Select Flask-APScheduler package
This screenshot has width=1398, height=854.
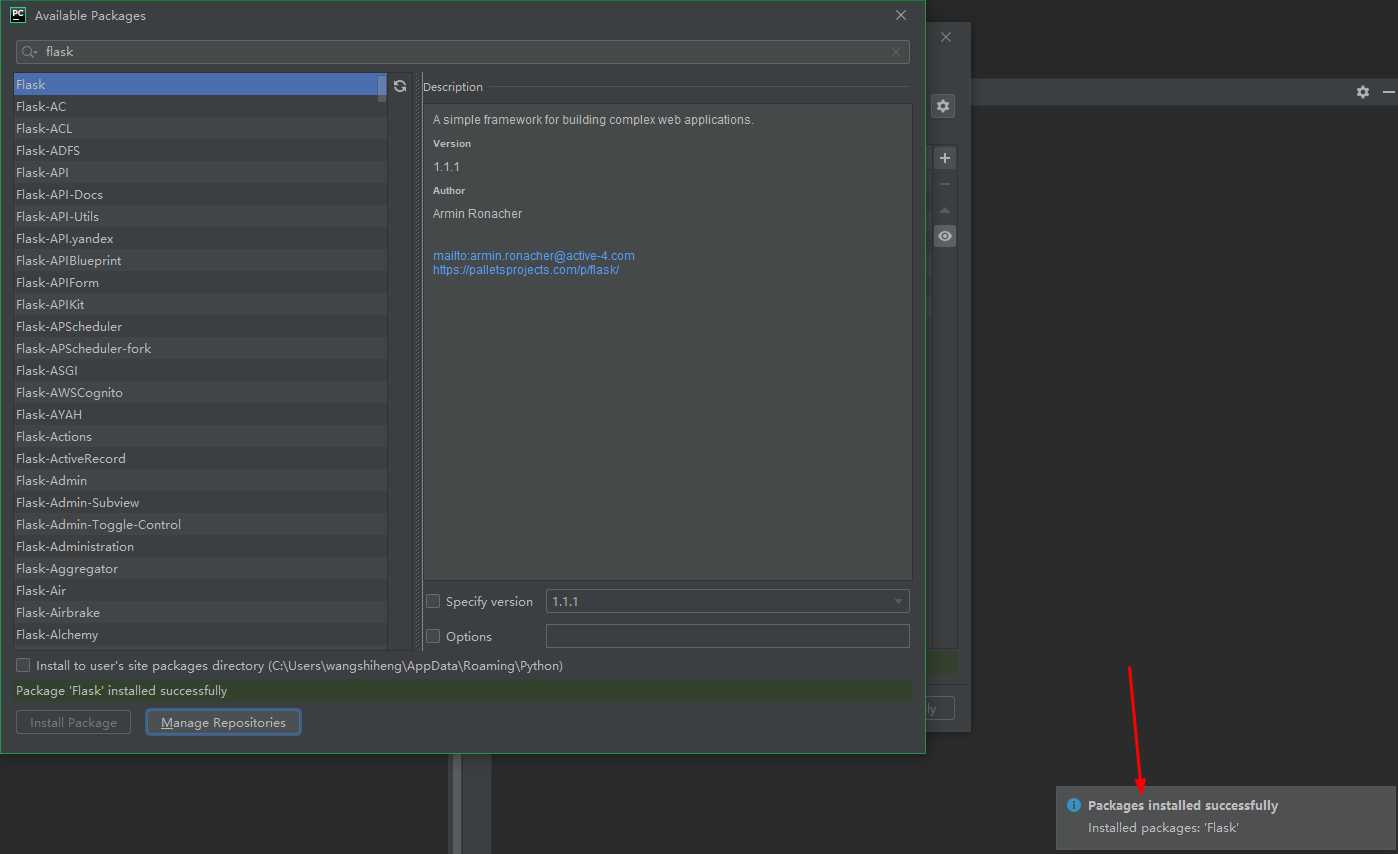click(200, 327)
